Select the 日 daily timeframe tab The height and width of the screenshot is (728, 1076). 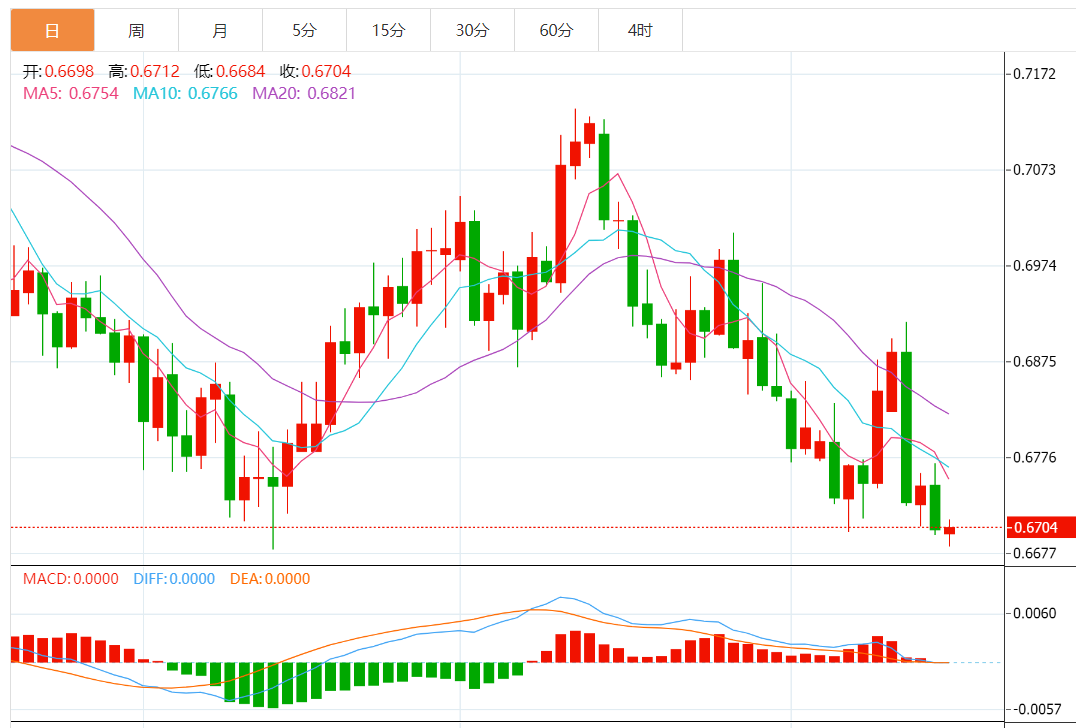tap(52, 30)
